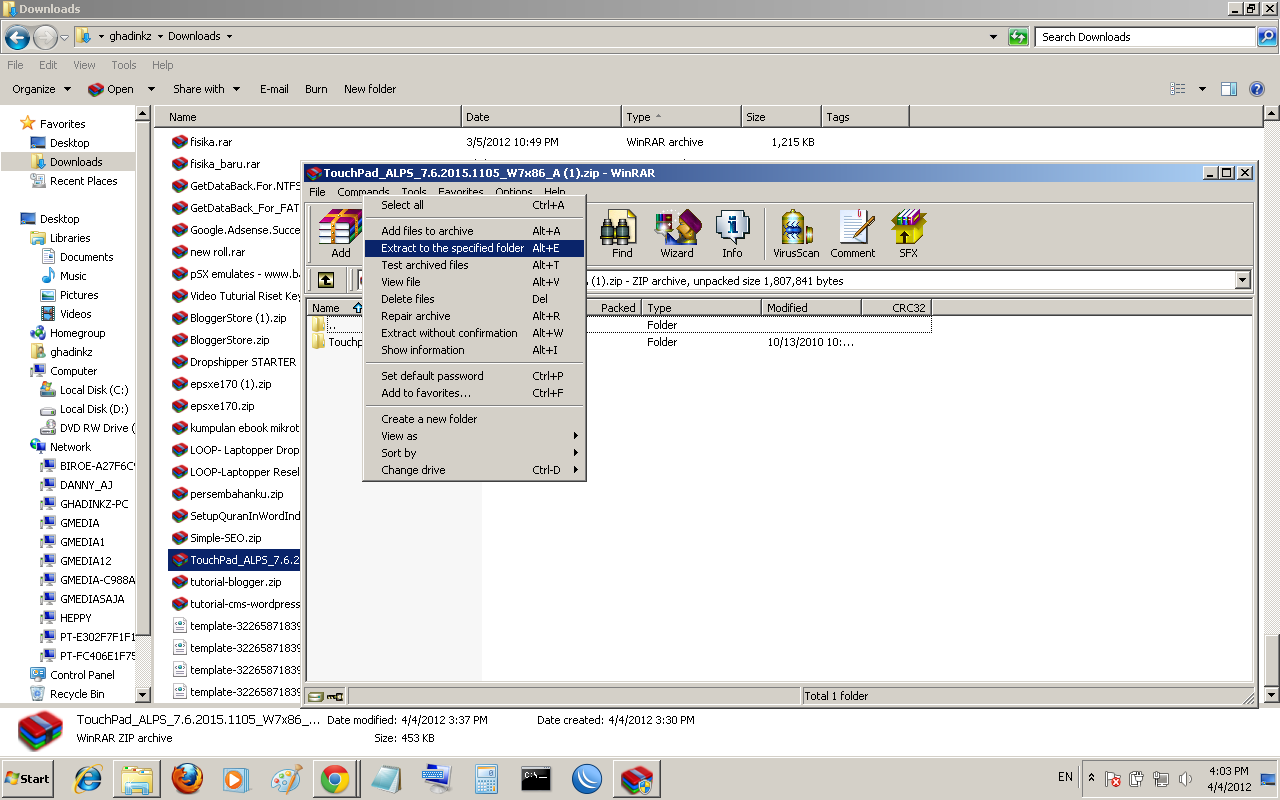Select Local Disk (C:) in sidebar
Viewport: 1280px width, 800px height.
(85, 390)
